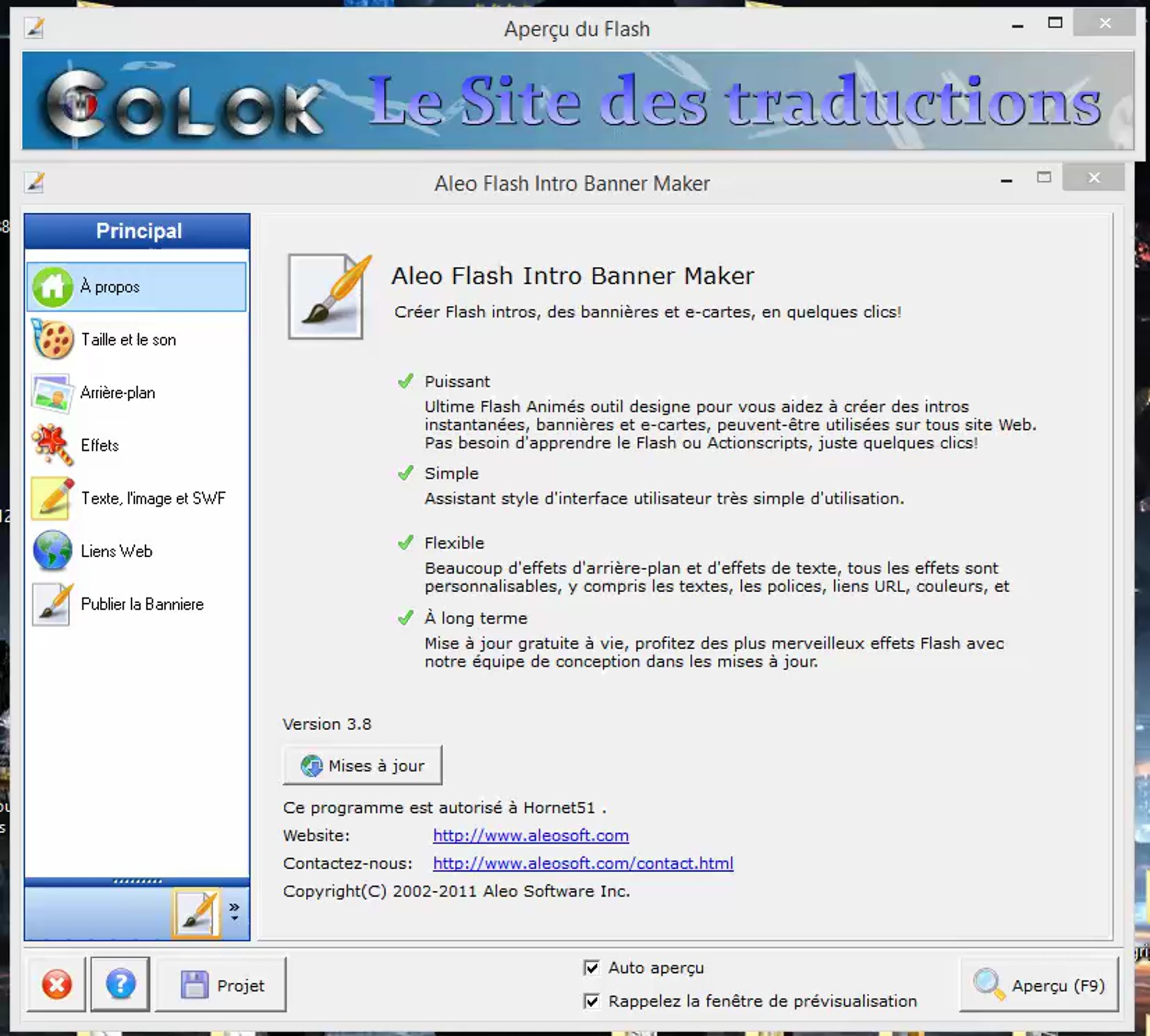Click the Aperçu du Flash title bar icon
The image size is (1150, 1036).
[34, 27]
